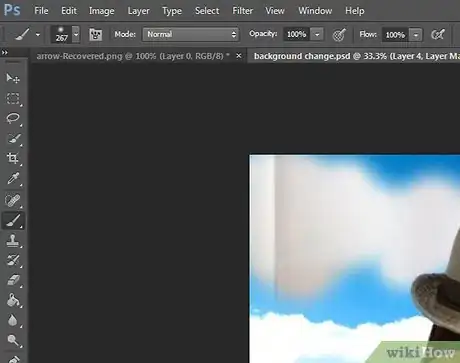Click the Photoshop Ps logo

tap(12, 10)
